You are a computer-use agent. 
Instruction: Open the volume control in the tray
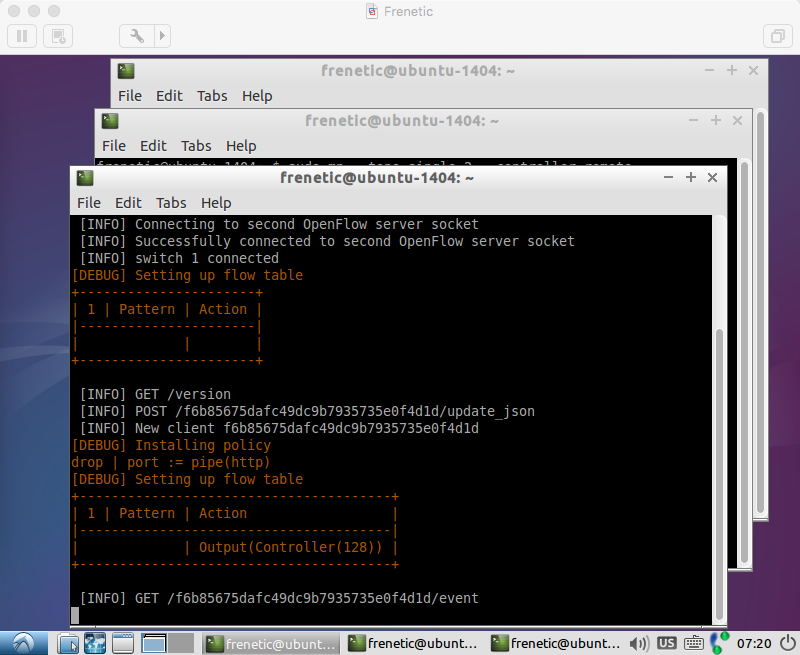click(x=639, y=644)
